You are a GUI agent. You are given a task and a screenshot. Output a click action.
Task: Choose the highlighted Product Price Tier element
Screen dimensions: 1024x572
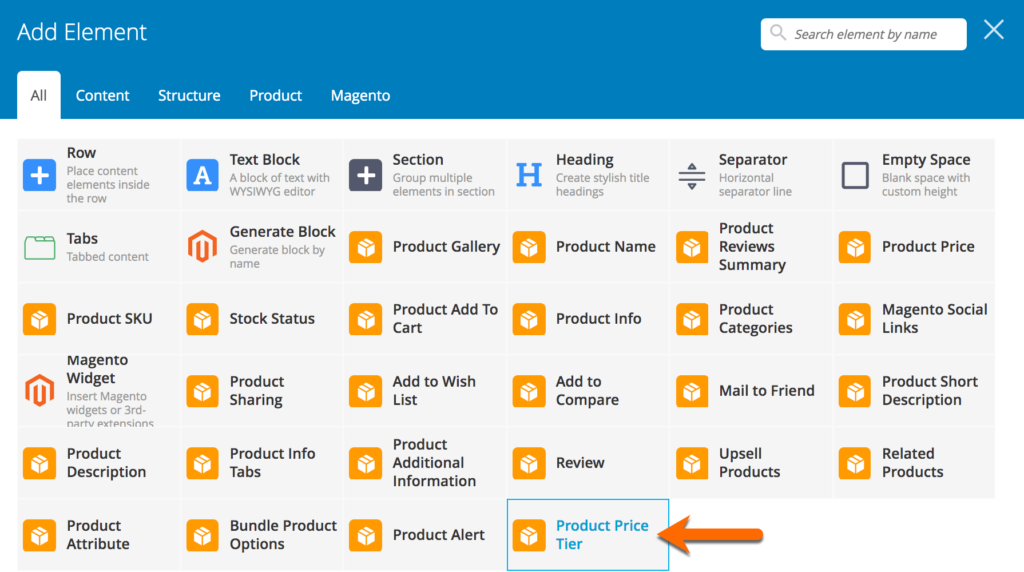pyautogui.click(x=588, y=535)
